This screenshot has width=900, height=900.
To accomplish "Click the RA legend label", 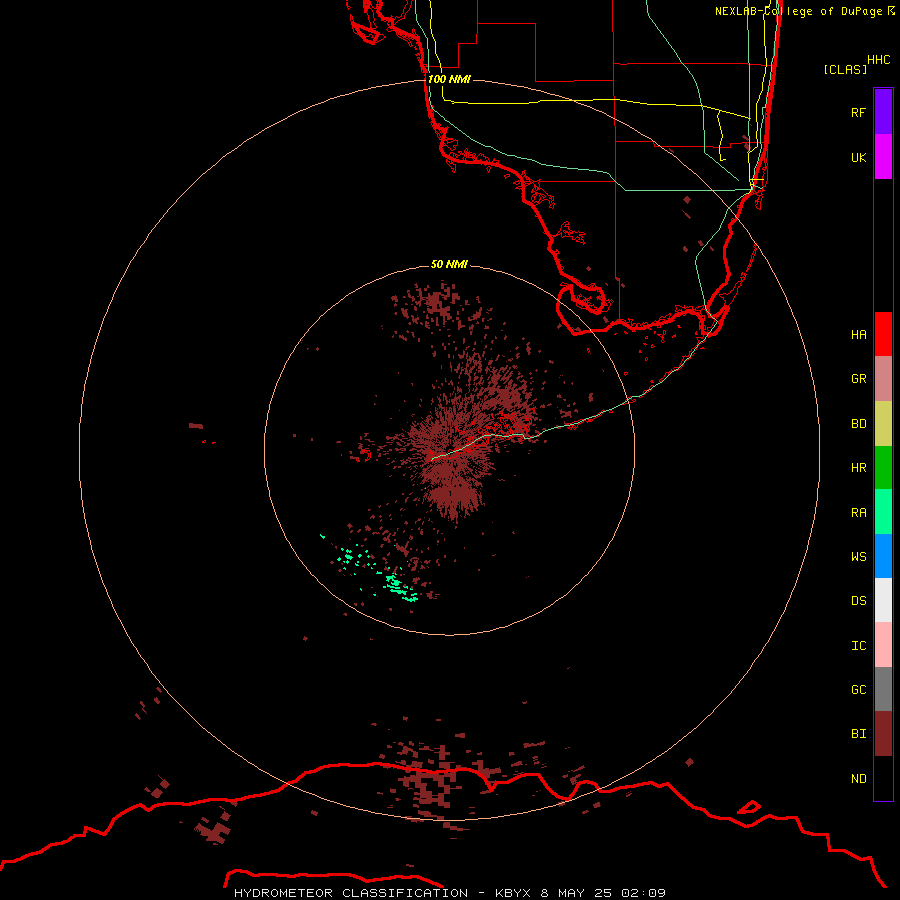I will coord(858,513).
